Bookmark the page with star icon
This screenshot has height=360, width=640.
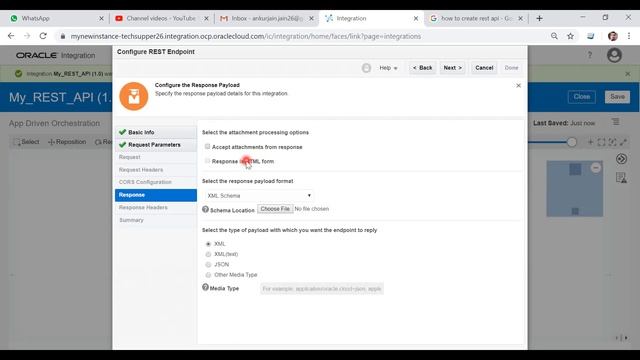point(570,36)
